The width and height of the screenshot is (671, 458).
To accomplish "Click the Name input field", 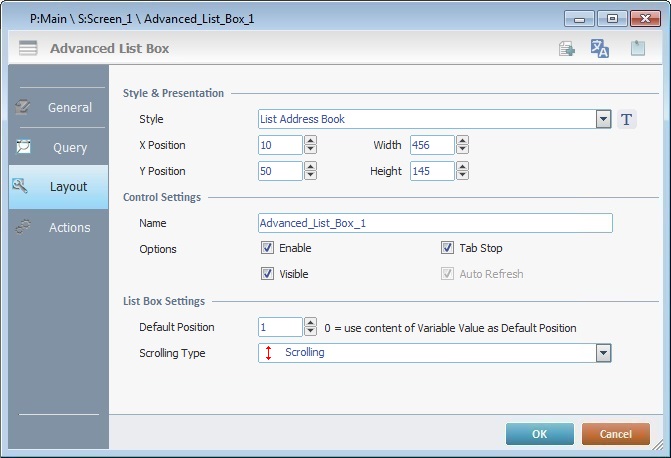I will 435,222.
